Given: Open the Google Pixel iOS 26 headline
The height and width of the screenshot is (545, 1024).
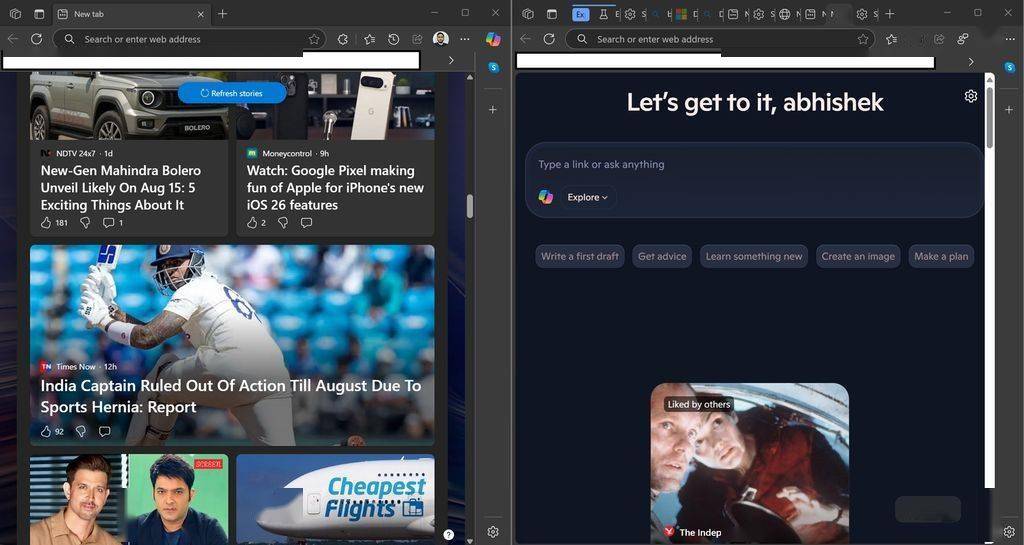Looking at the screenshot, I should point(335,187).
